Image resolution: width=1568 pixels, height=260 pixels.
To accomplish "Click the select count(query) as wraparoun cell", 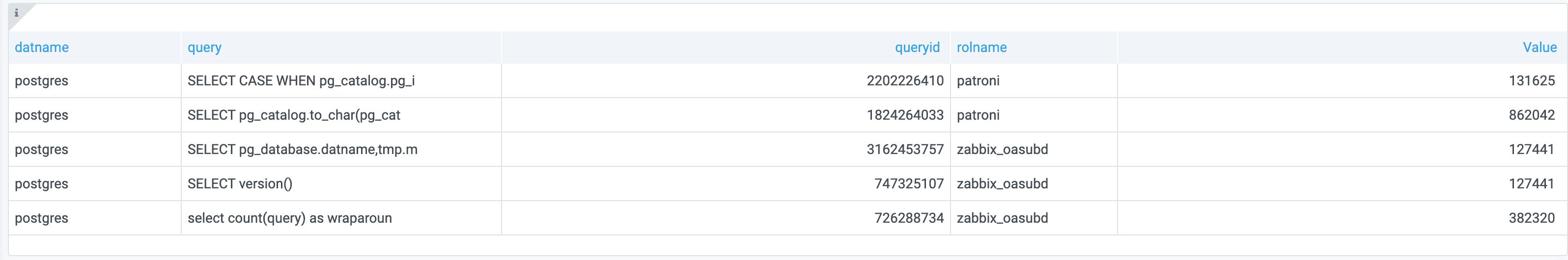I will pyautogui.click(x=290, y=218).
